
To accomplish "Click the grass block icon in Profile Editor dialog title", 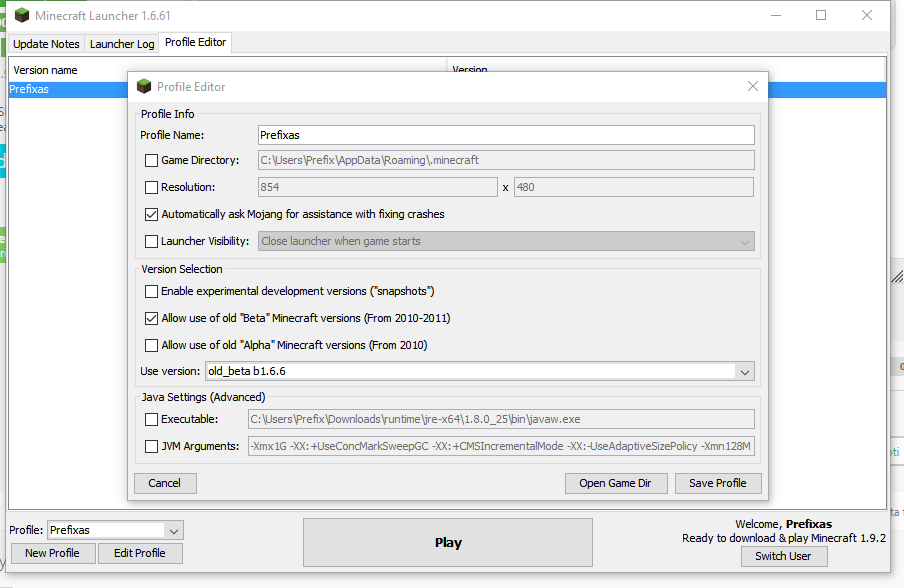I will (x=144, y=86).
